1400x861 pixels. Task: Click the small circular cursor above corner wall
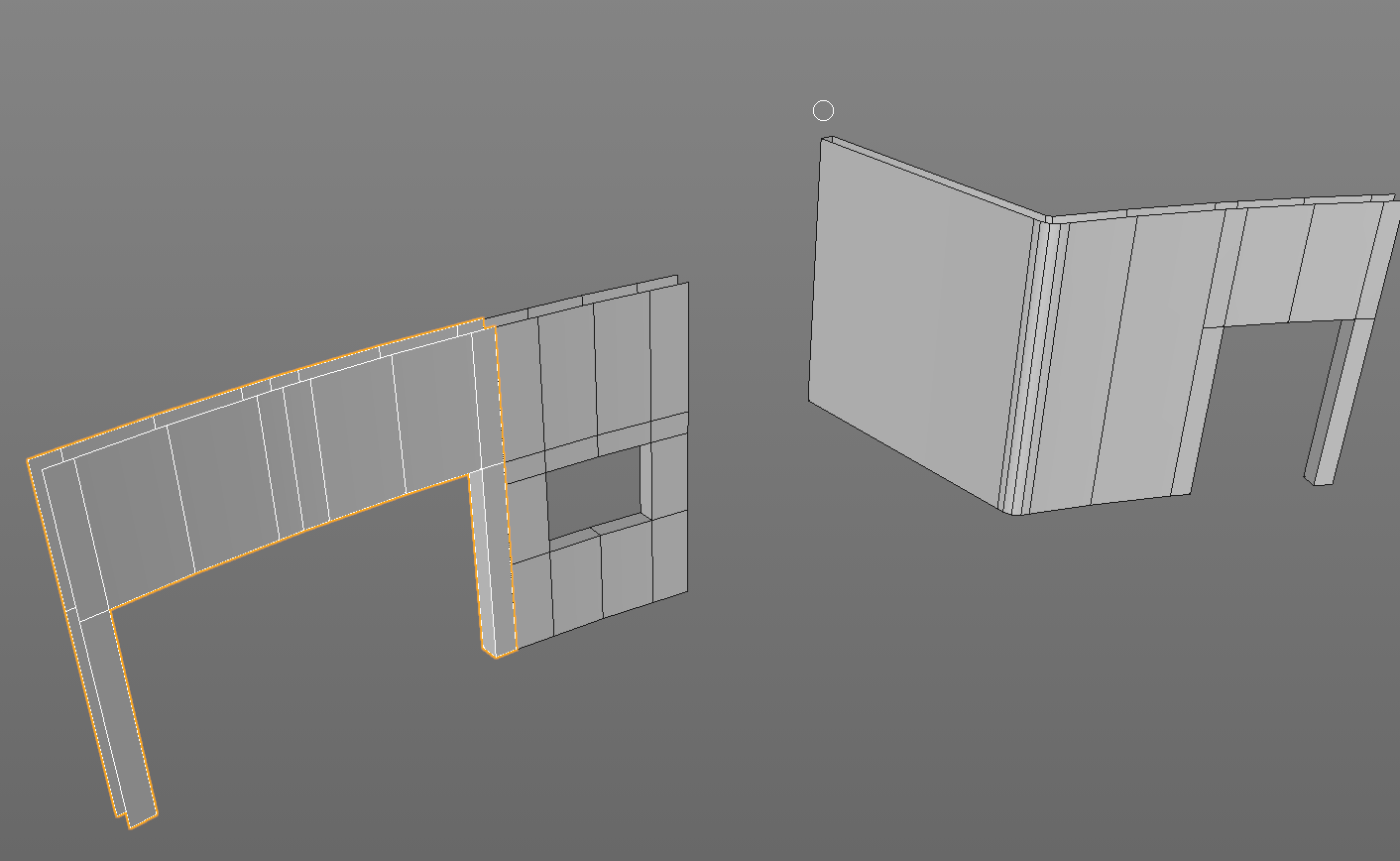click(823, 110)
